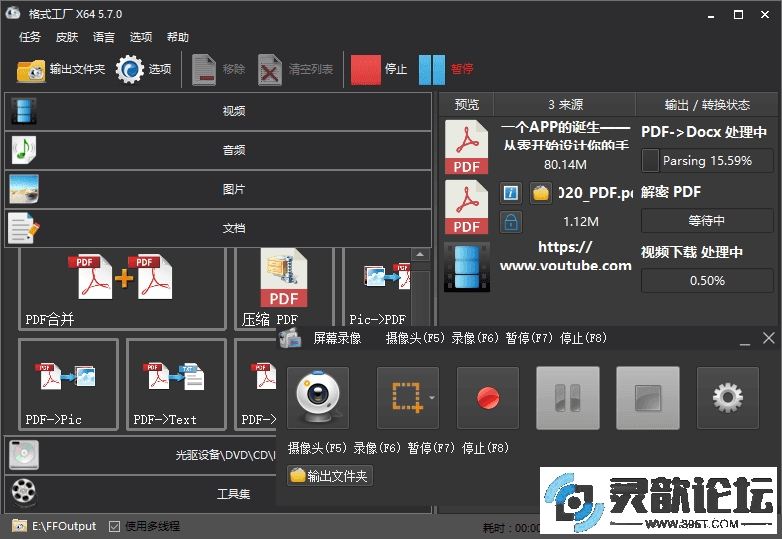Click the 输出 / 转换状态 column header
This screenshot has width=782, height=539.
click(x=707, y=105)
